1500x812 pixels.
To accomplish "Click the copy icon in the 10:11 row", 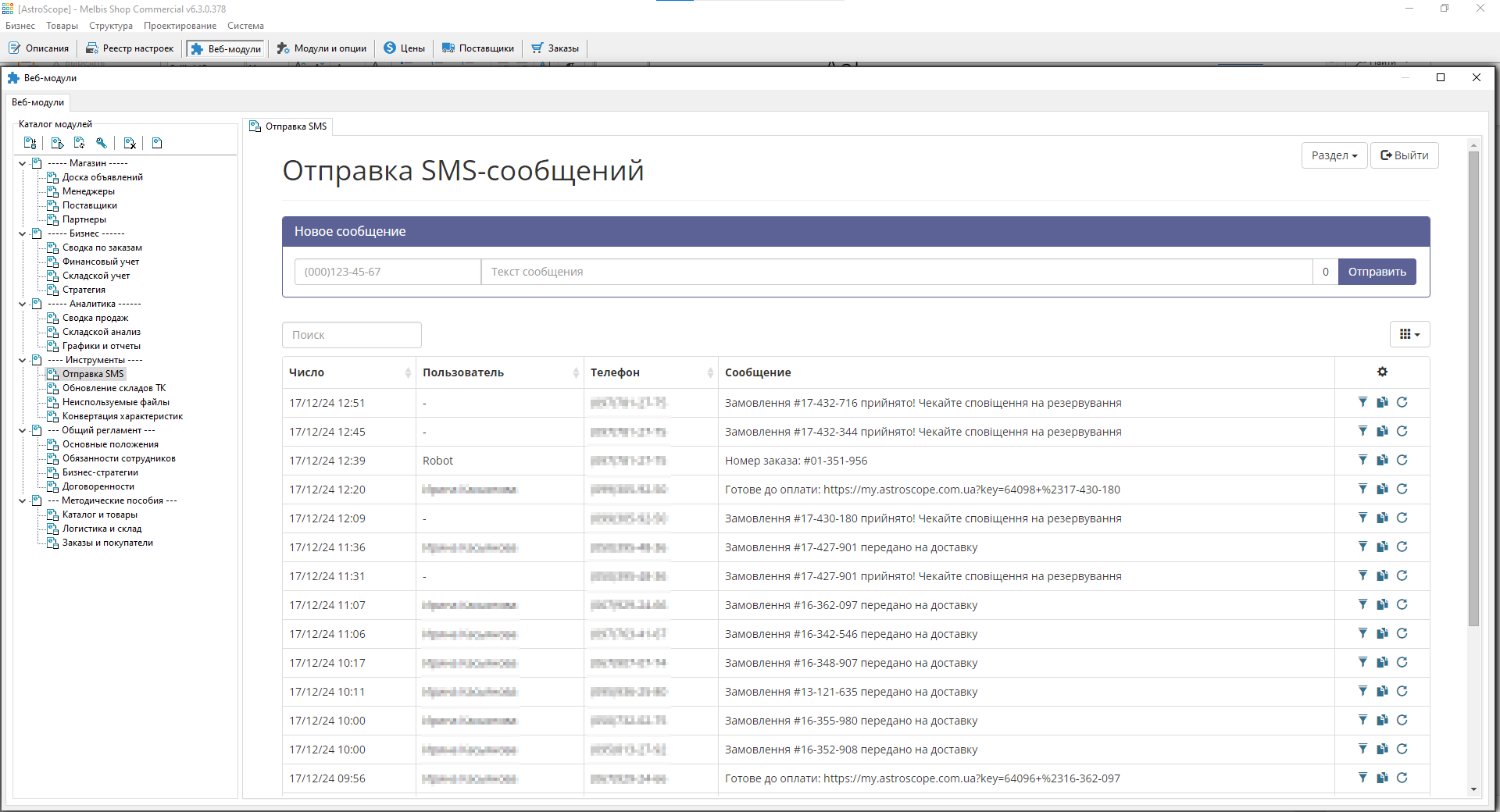I will [1382, 691].
